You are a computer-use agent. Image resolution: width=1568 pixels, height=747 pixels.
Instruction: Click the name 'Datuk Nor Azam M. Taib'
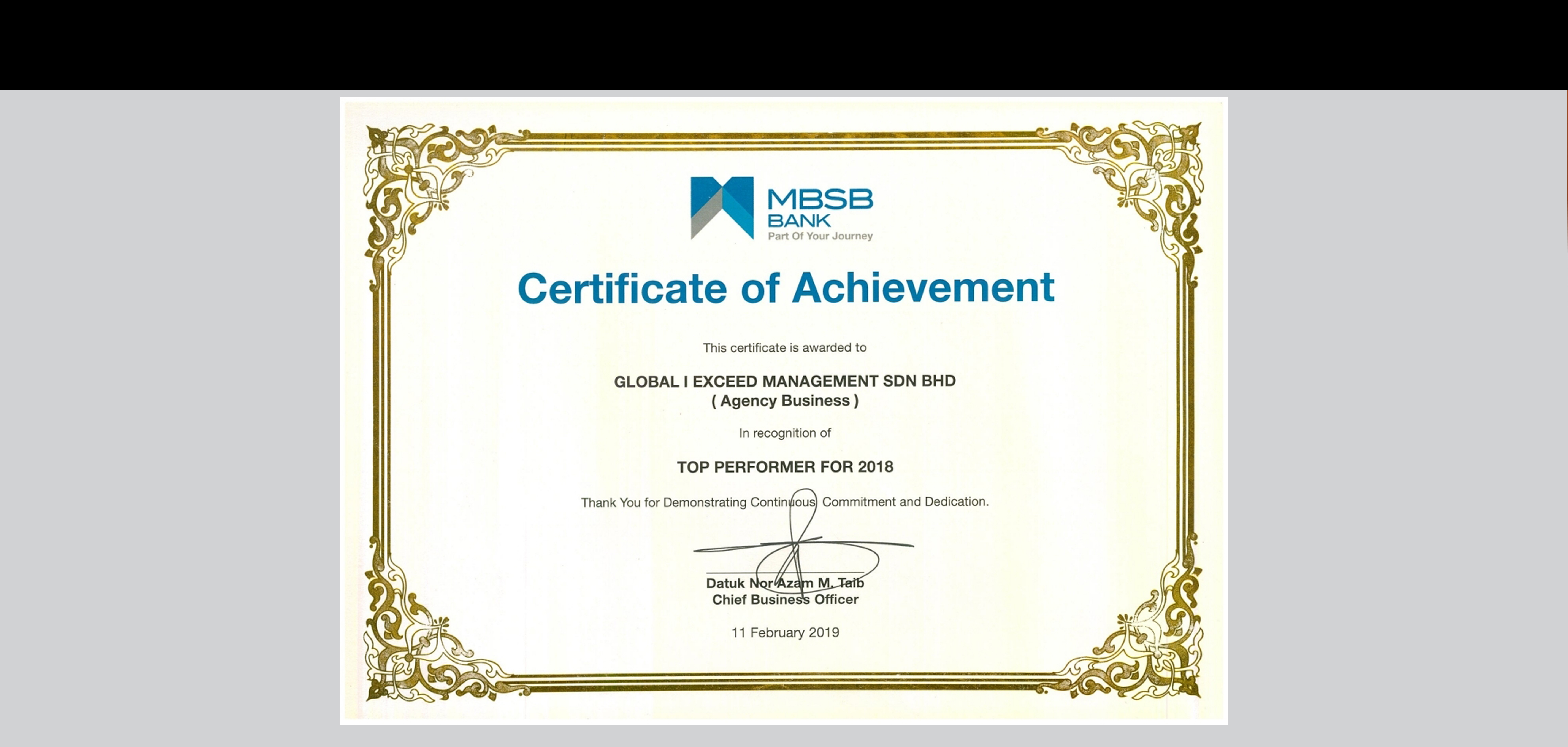785,583
